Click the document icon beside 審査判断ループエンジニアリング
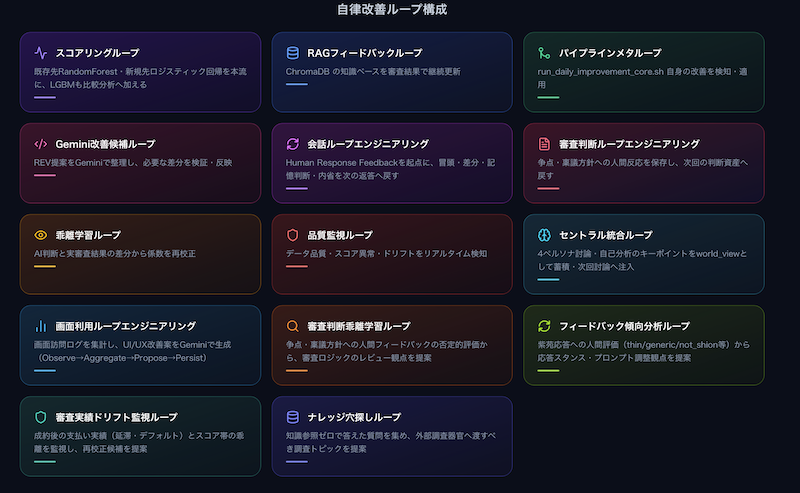 [544, 144]
